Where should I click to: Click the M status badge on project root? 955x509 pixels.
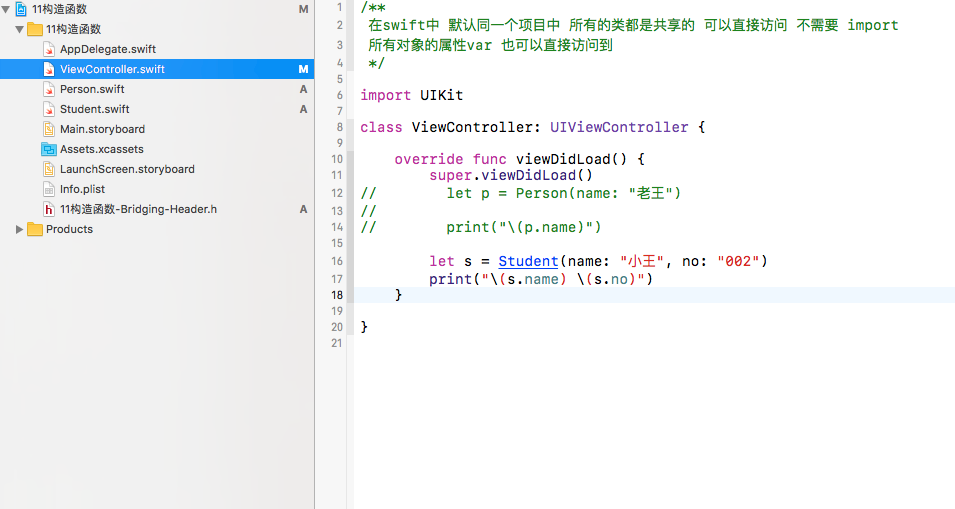303,9
